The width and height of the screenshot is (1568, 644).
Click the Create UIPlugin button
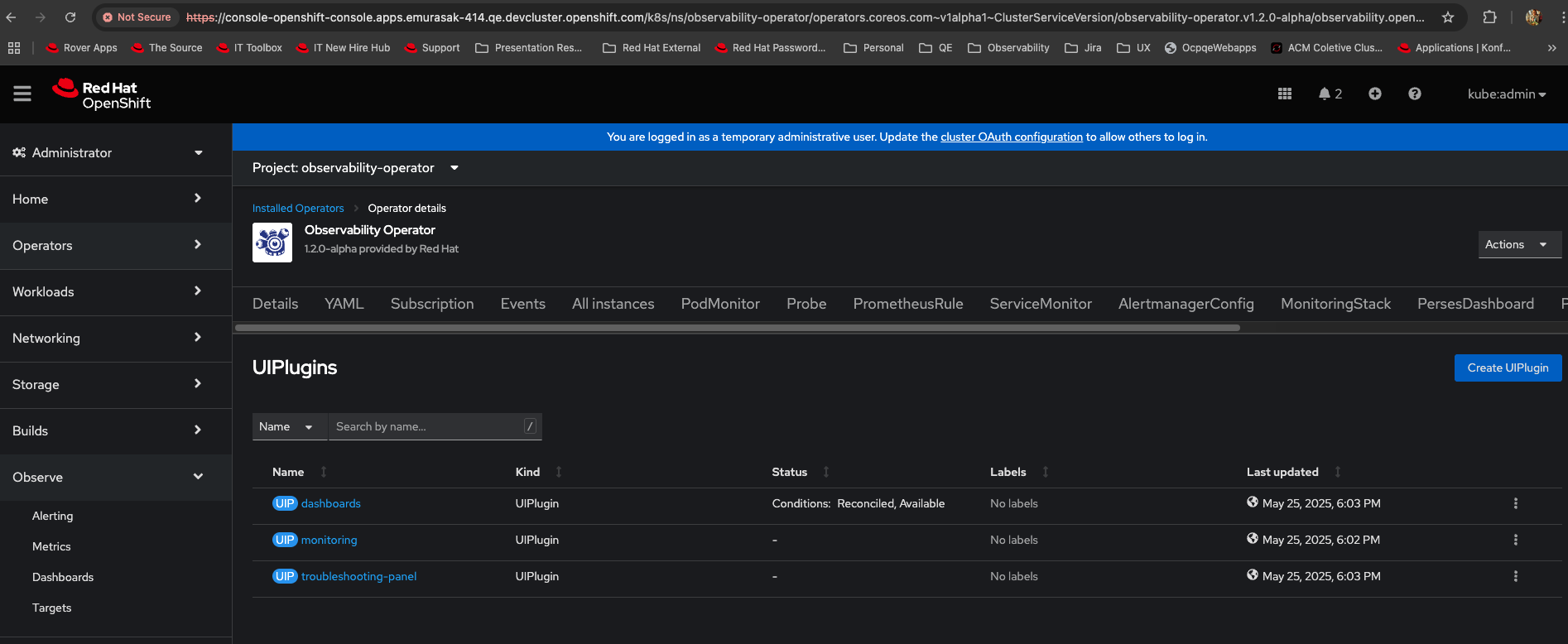1507,368
